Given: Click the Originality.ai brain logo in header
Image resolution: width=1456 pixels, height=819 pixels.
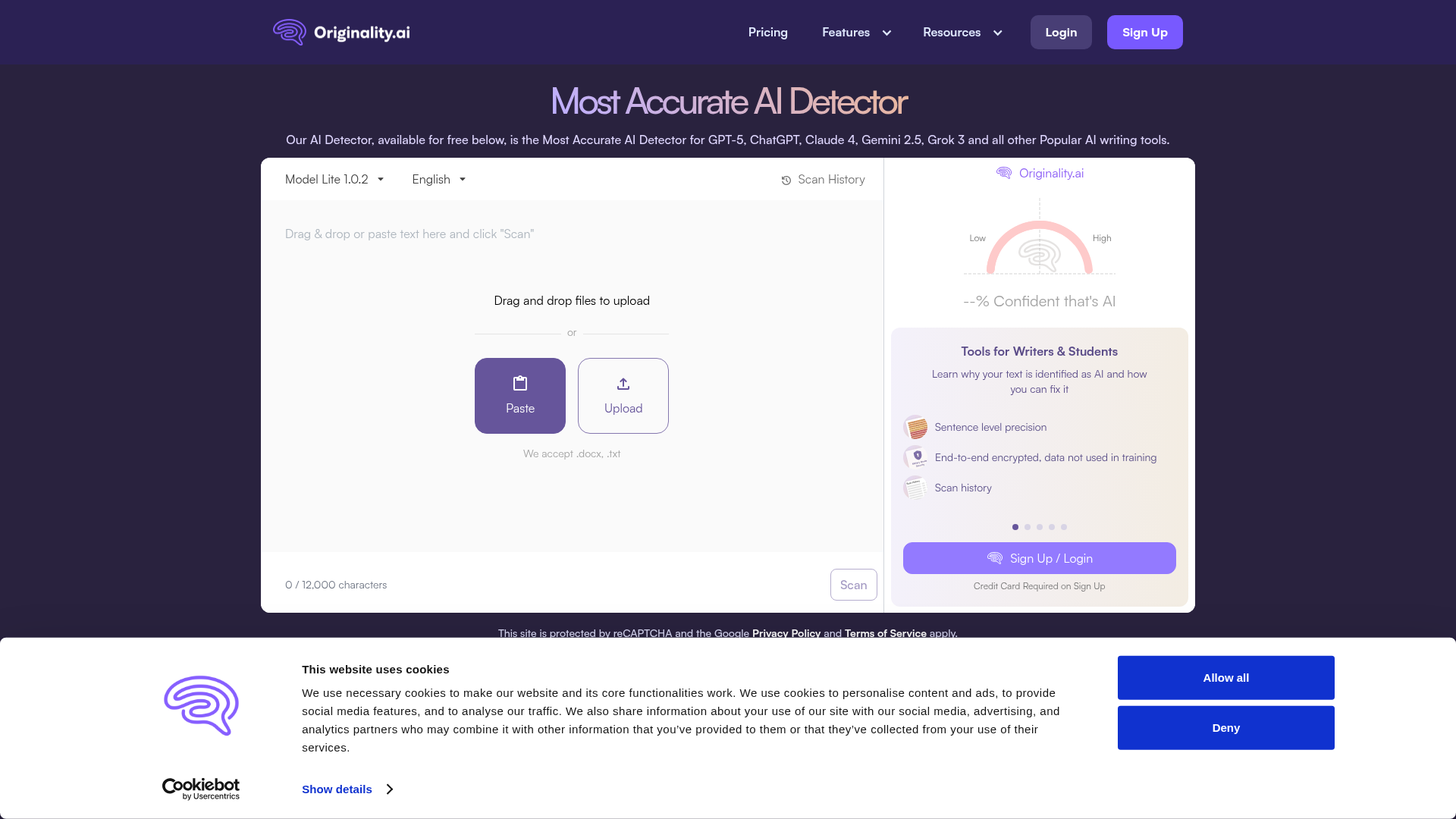Looking at the screenshot, I should coord(289,32).
